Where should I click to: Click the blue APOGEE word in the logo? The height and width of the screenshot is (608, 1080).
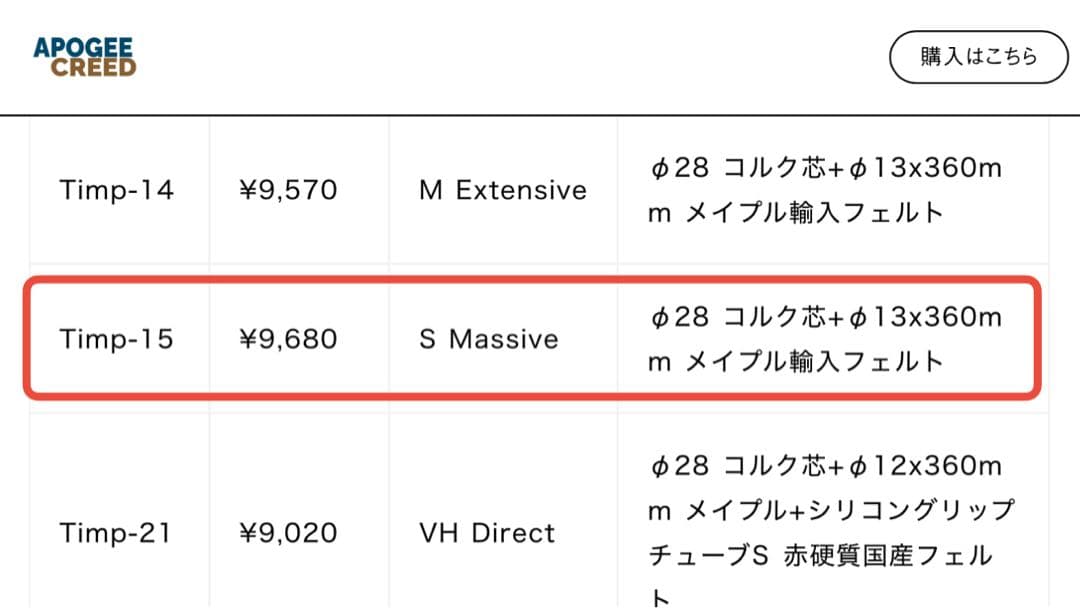click(x=83, y=47)
